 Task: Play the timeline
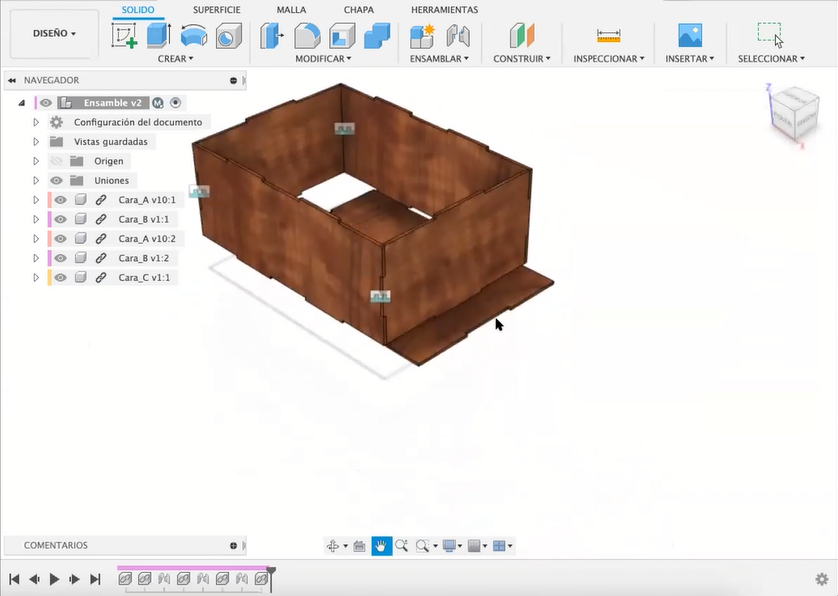[x=54, y=579]
